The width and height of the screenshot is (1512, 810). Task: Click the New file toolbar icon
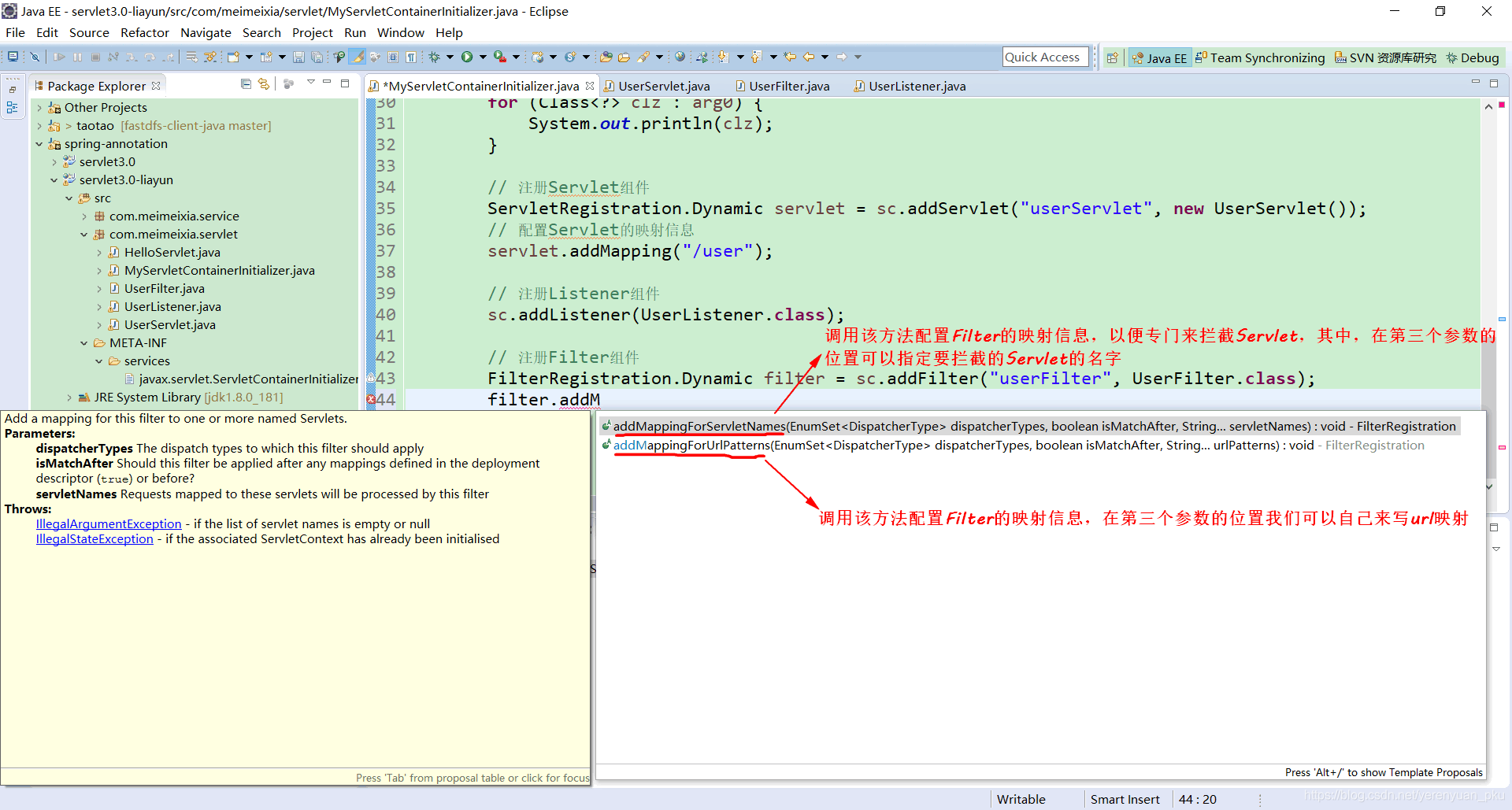[x=233, y=57]
